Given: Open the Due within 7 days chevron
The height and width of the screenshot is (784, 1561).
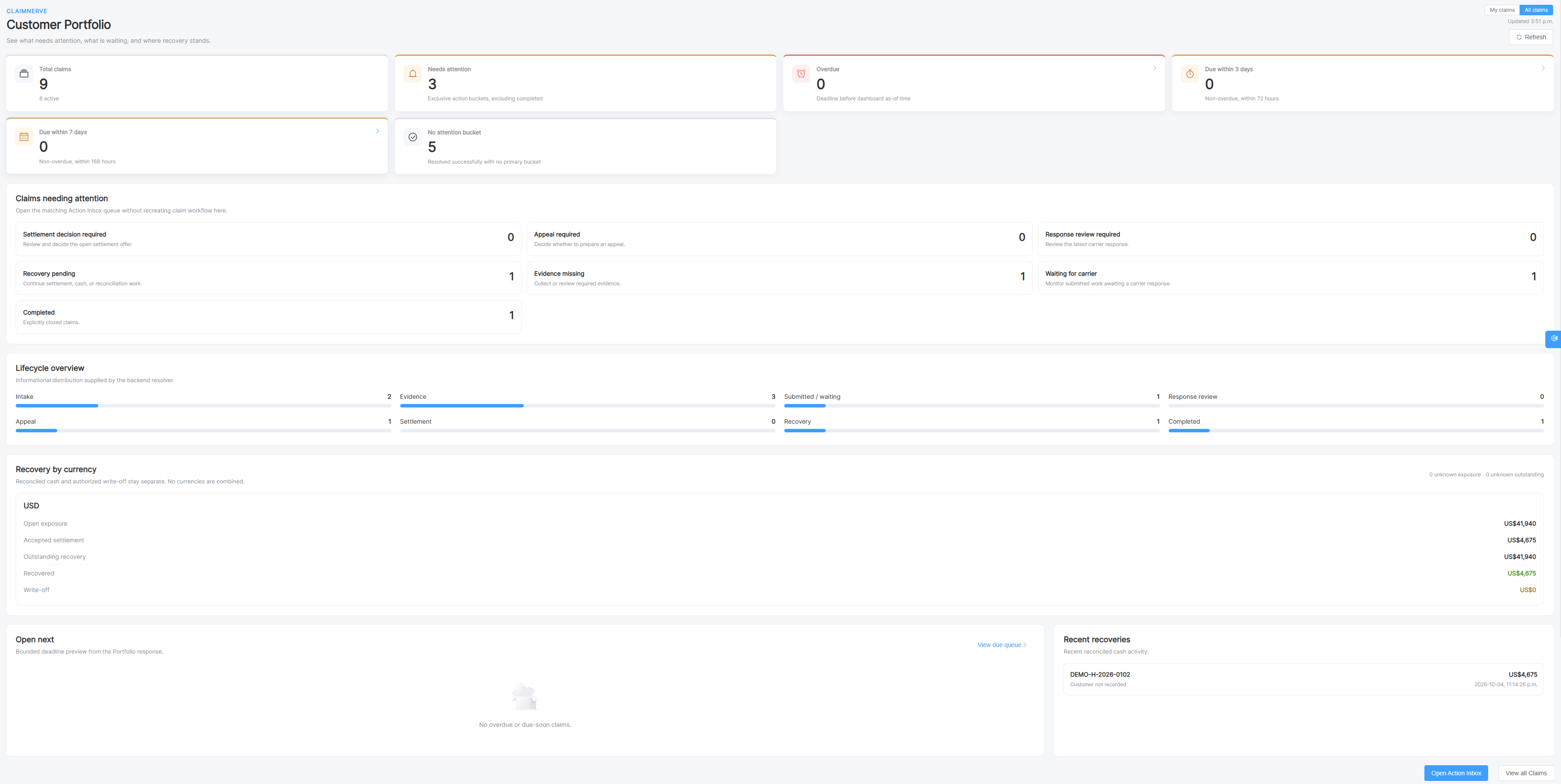Looking at the screenshot, I should point(377,131).
